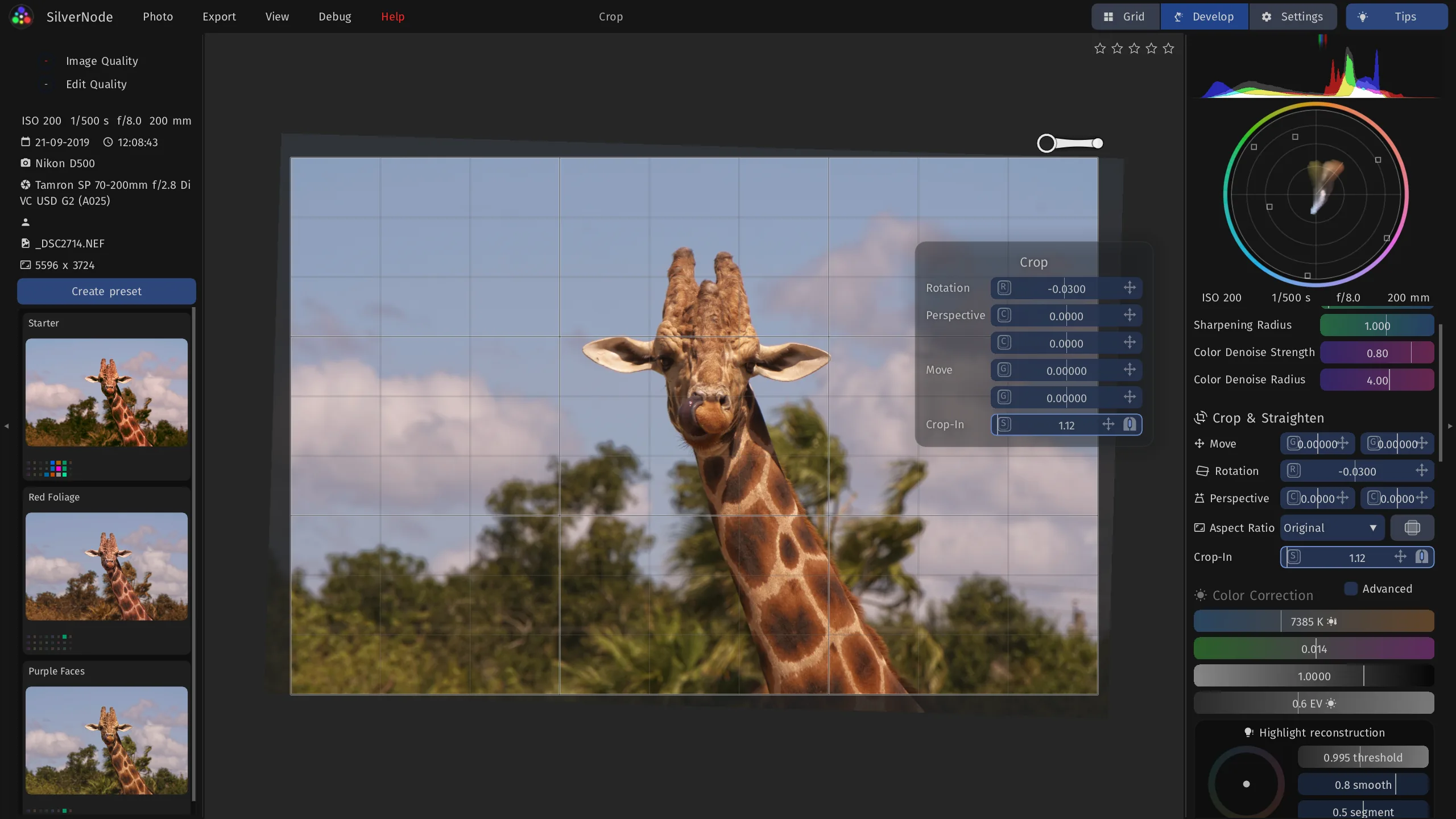Screen dimensions: 1456x819
Task: Click the move-arrows icon in the second Crop popup Move field
Action: (1130, 397)
